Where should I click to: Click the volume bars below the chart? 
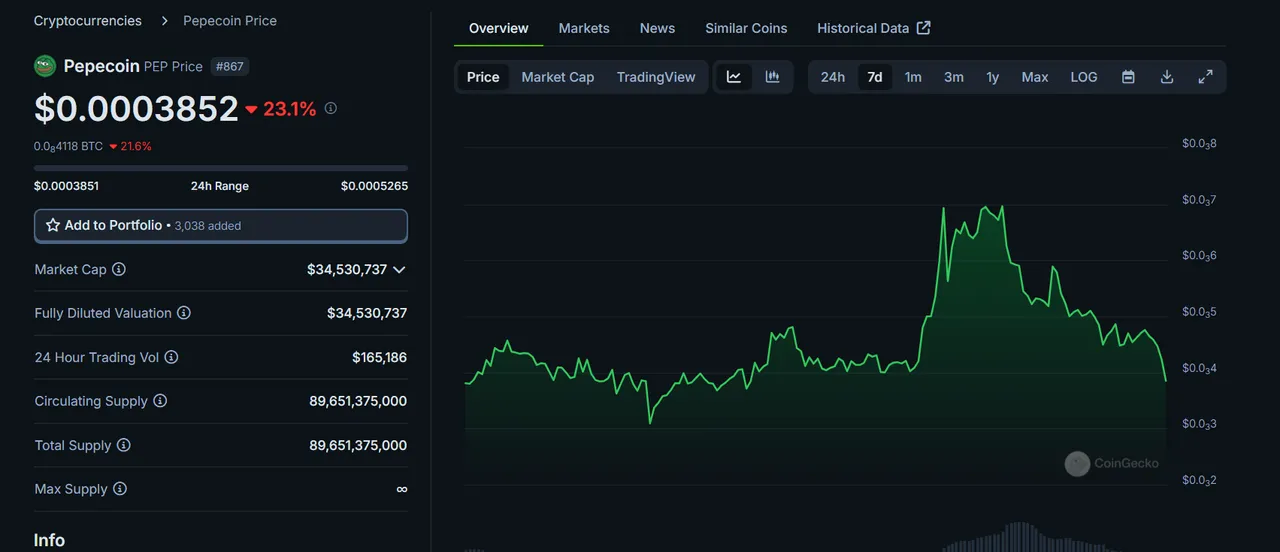(x=1020, y=537)
